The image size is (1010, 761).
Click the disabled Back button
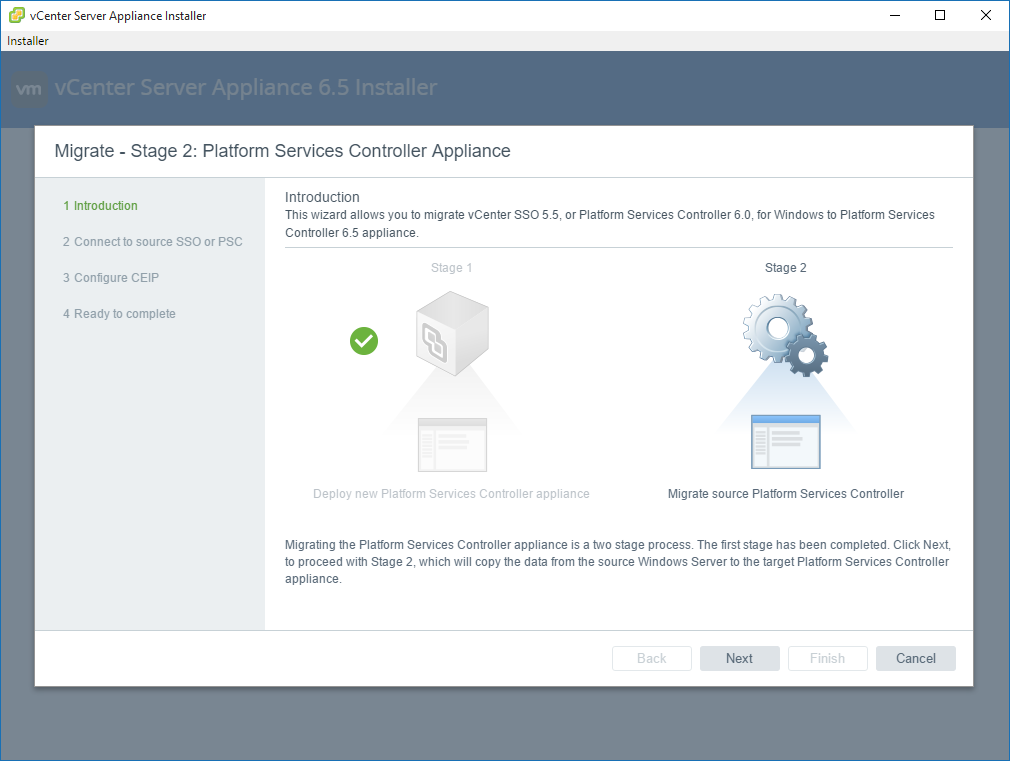coord(652,658)
